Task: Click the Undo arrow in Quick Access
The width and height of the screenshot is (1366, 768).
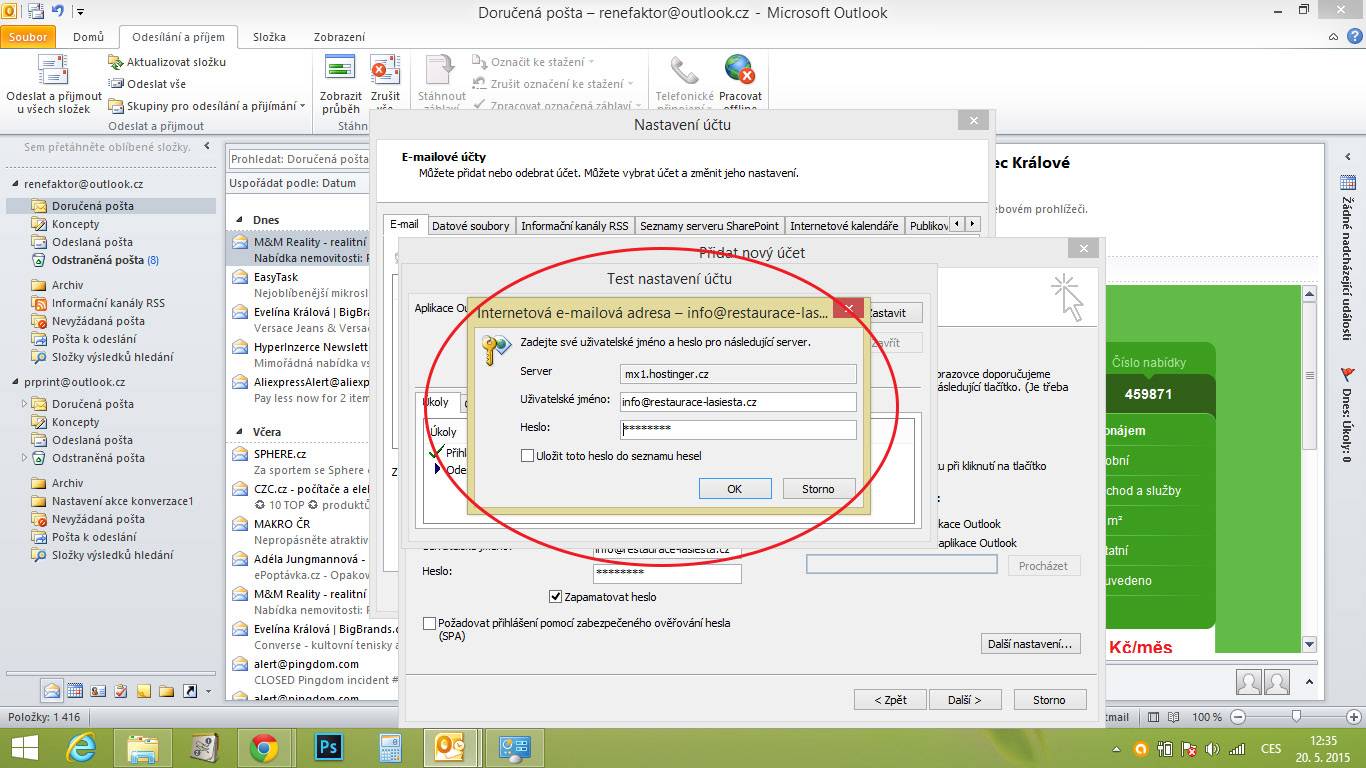Action: tap(58, 12)
